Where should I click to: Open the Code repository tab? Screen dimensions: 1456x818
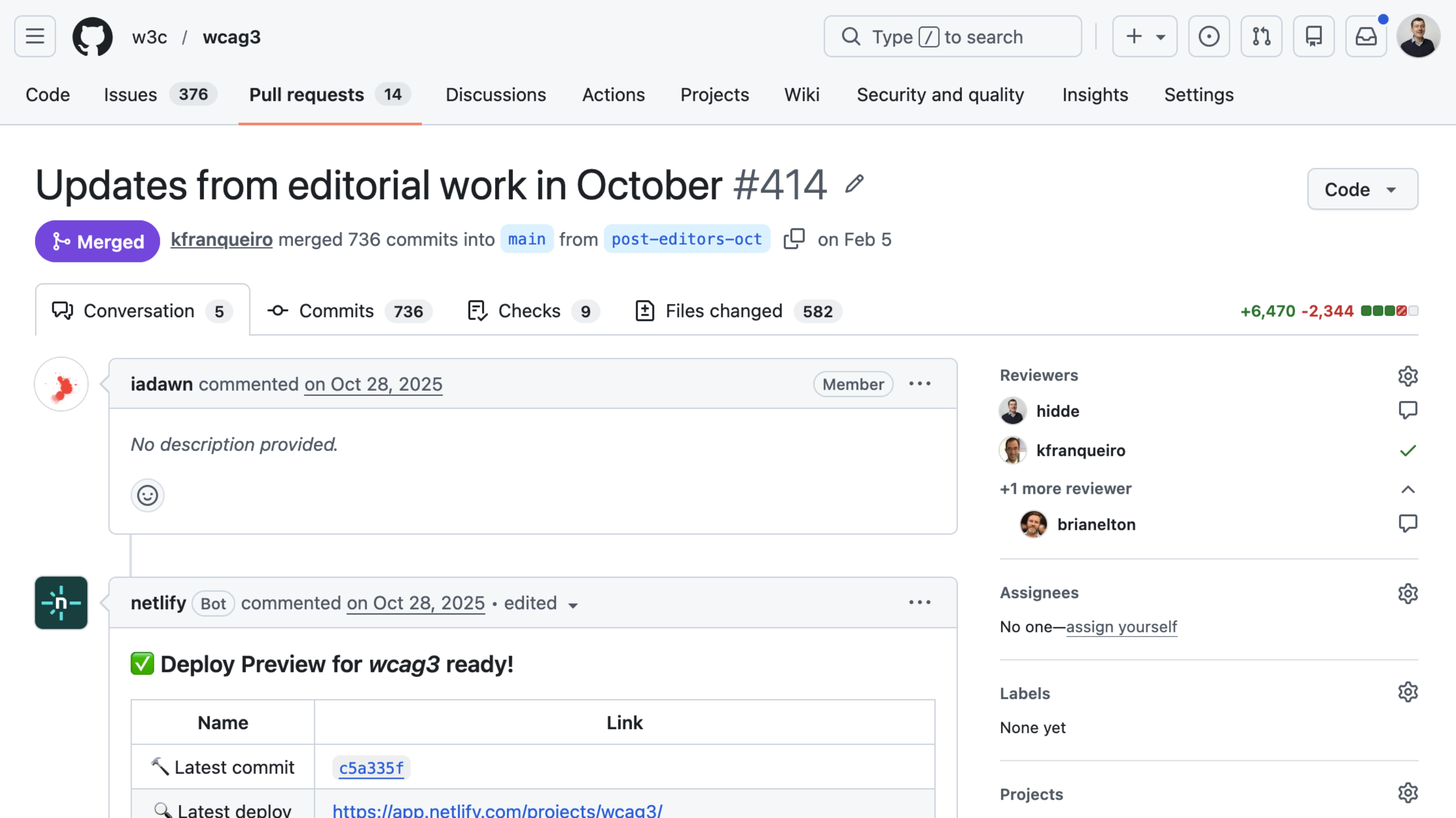(x=47, y=94)
